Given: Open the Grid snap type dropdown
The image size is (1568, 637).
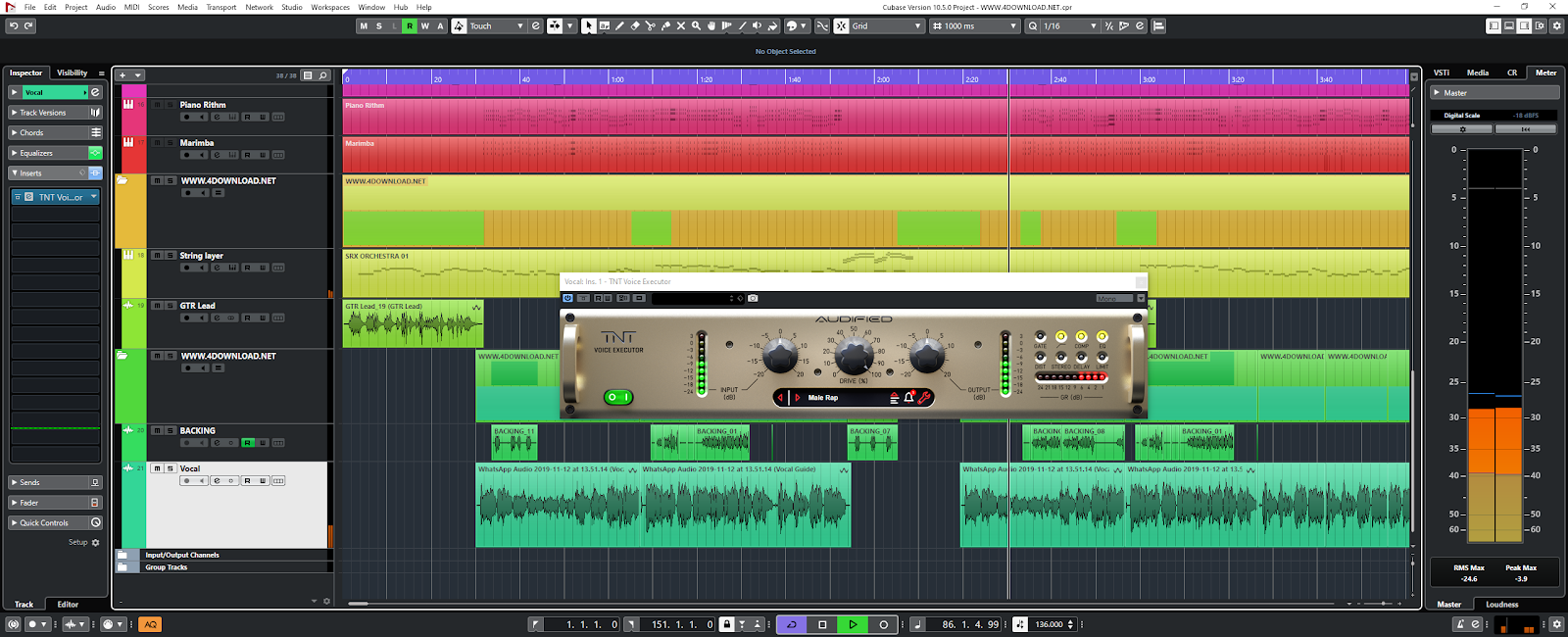Looking at the screenshot, I should pyautogui.click(x=886, y=25).
